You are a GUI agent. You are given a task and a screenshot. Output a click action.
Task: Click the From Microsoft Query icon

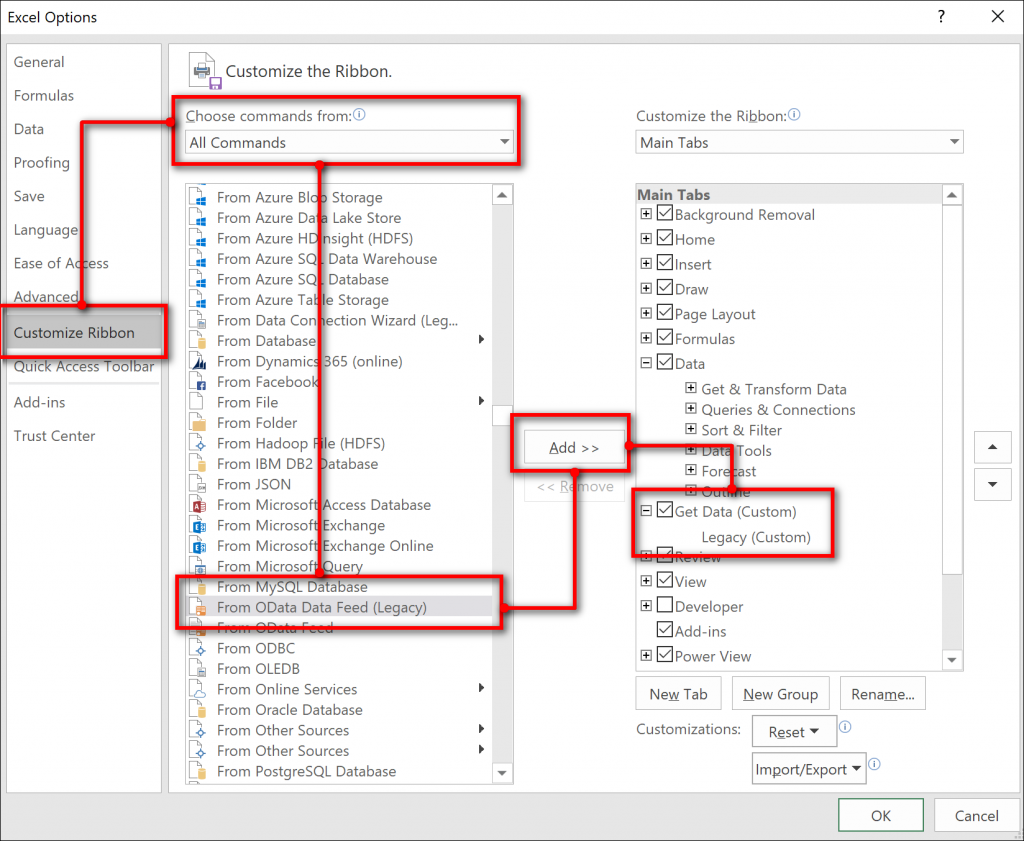click(198, 566)
